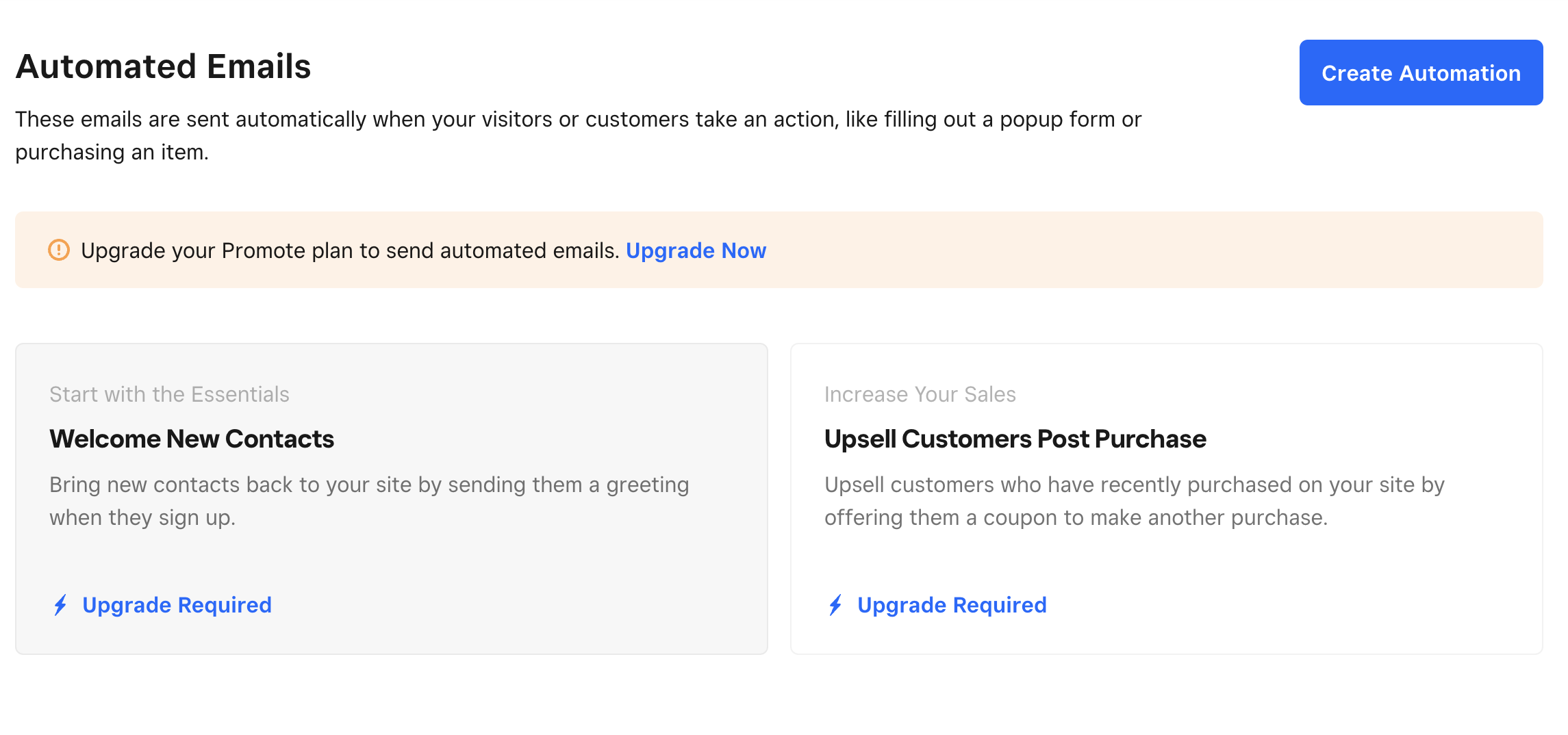Click the intro paragraph about automatically sent emails
Viewport: 1568px width, 735px height.
(x=579, y=136)
